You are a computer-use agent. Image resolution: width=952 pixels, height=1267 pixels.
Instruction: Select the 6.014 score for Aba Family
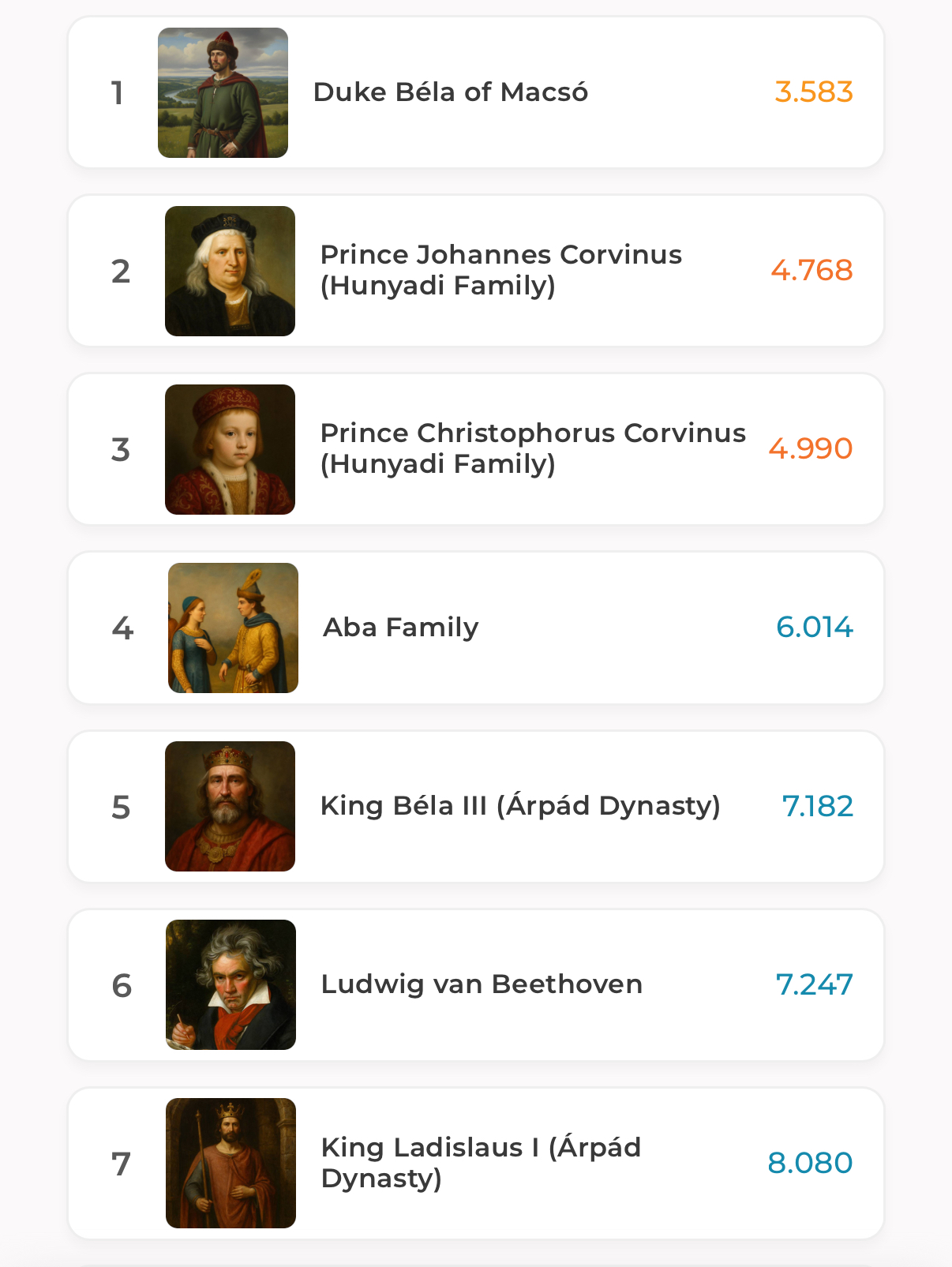(814, 628)
